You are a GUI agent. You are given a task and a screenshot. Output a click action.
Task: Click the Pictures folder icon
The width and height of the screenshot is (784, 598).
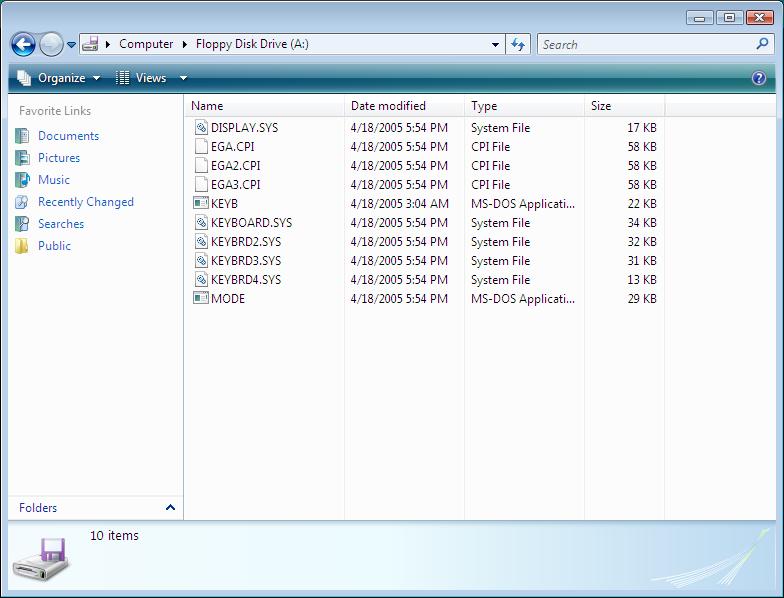(x=22, y=158)
